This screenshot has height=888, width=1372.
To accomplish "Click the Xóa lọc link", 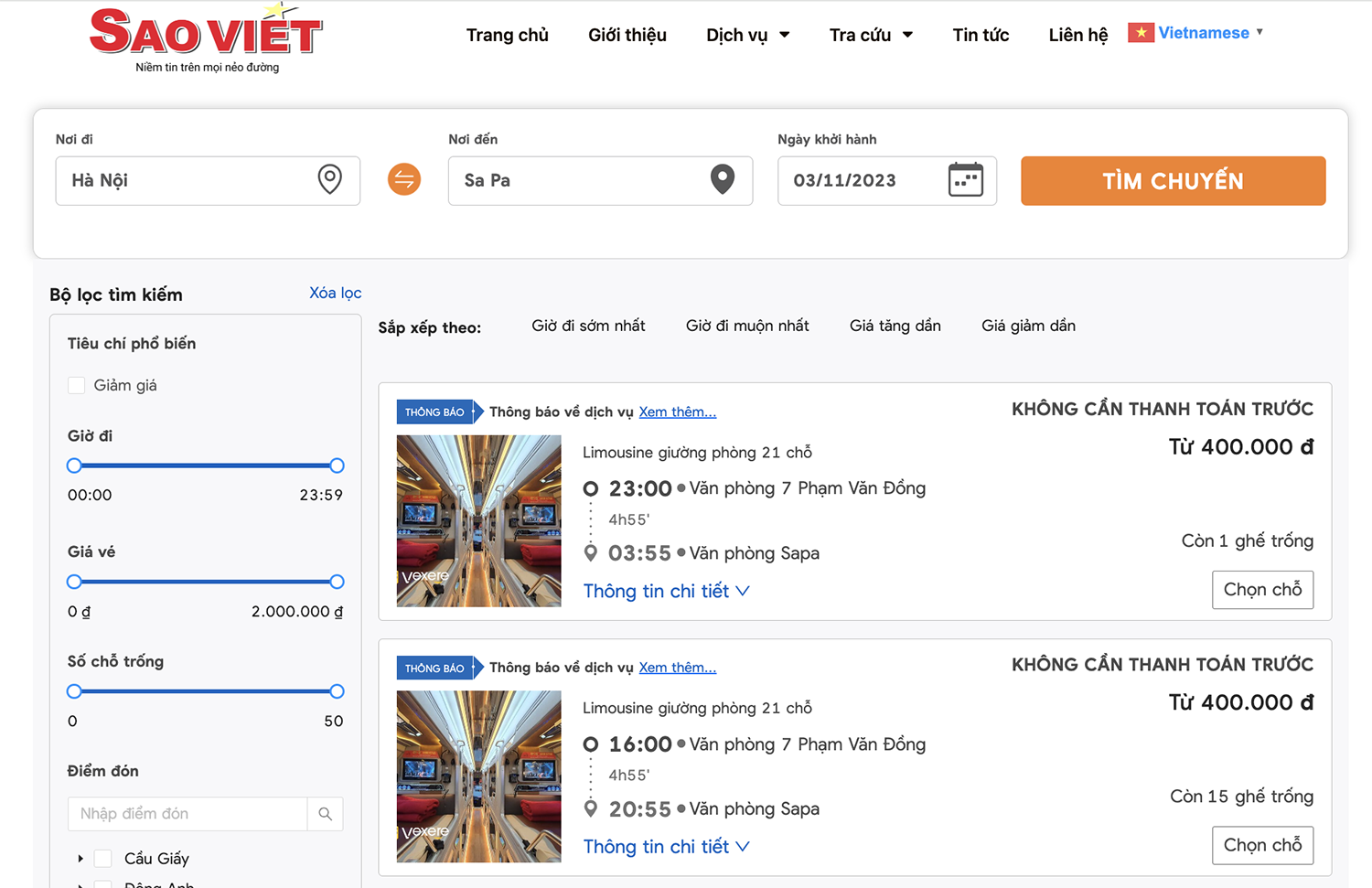I will pyautogui.click(x=335, y=293).
